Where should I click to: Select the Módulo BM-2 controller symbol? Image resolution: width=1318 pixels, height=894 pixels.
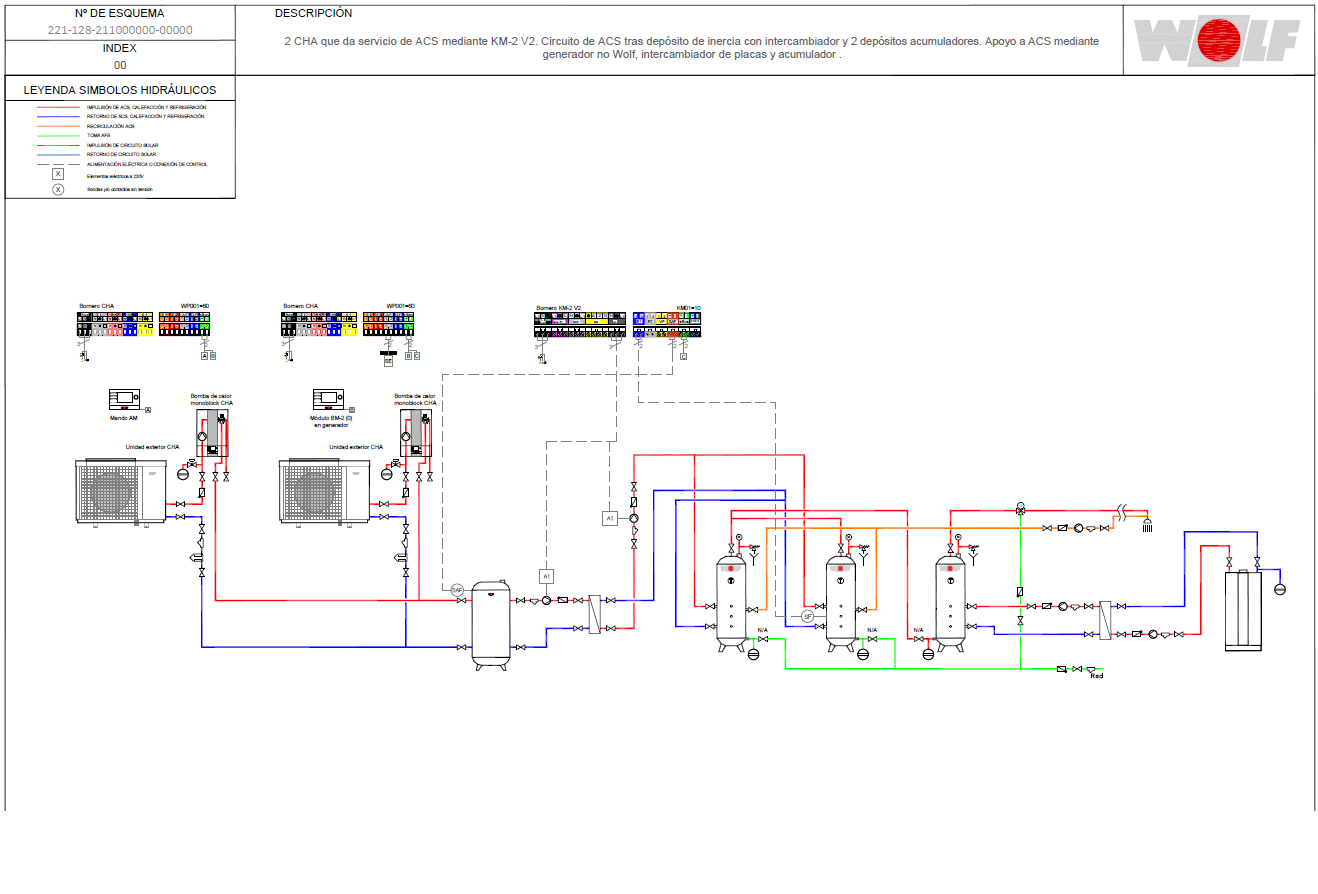[x=328, y=400]
